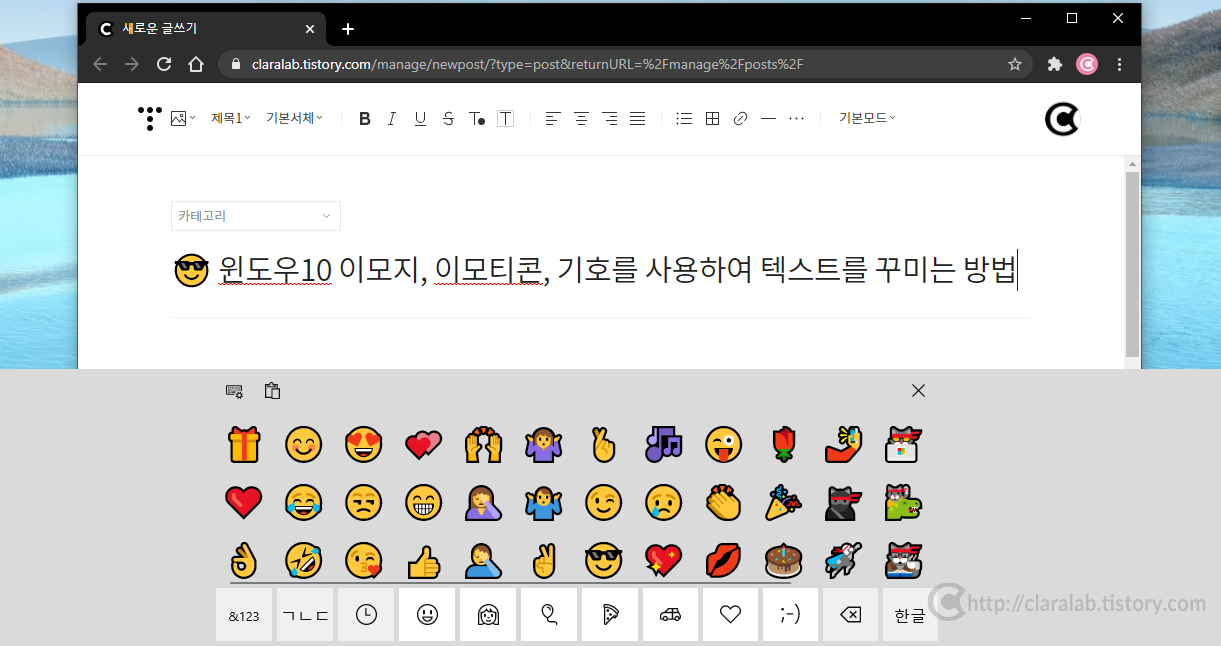The width and height of the screenshot is (1221, 646).
Task: Toggle underline formatting
Action: pyautogui.click(x=420, y=119)
